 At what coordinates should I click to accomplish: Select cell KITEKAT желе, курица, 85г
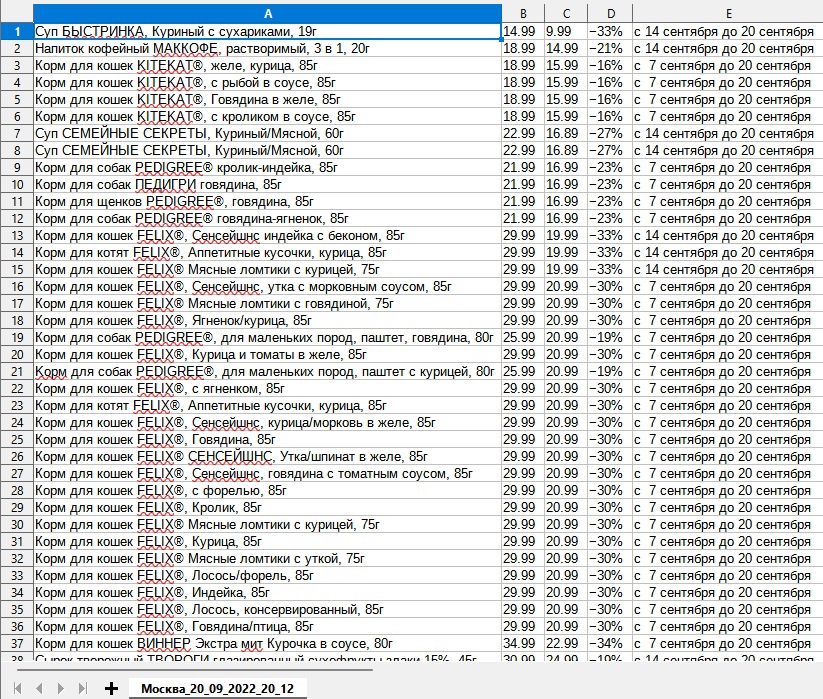click(x=267, y=66)
